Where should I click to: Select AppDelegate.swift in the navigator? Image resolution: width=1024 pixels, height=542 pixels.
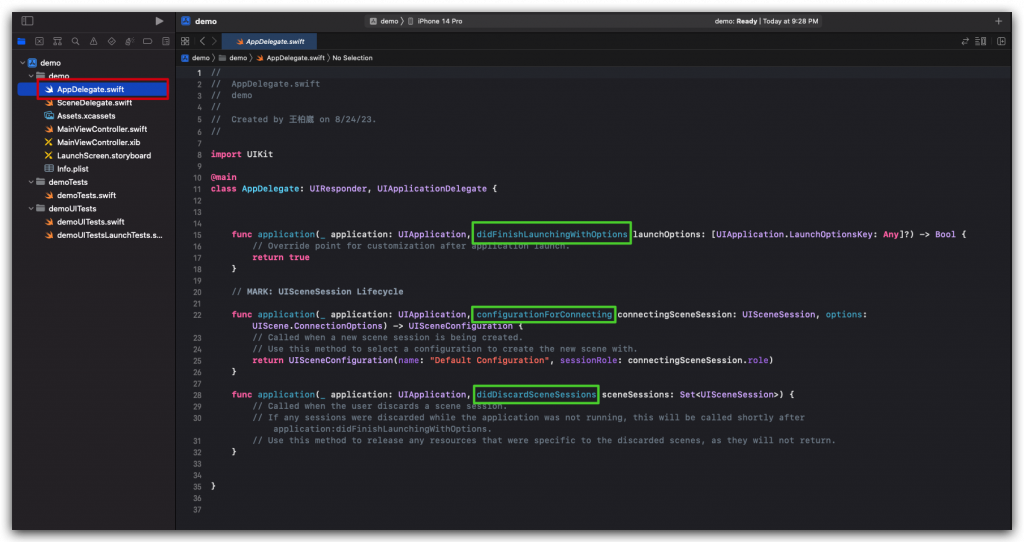[x=93, y=89]
